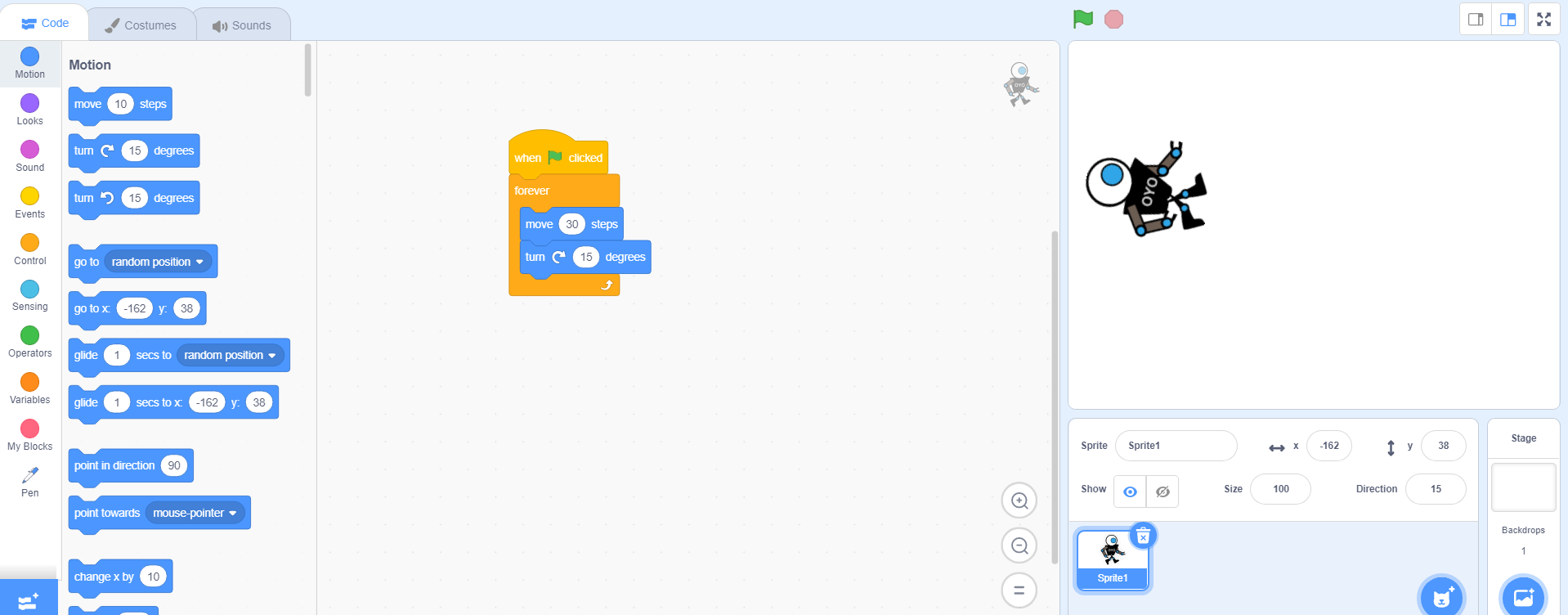Open the Sounds tab
This screenshot has height=615, width=1568.
tap(242, 25)
